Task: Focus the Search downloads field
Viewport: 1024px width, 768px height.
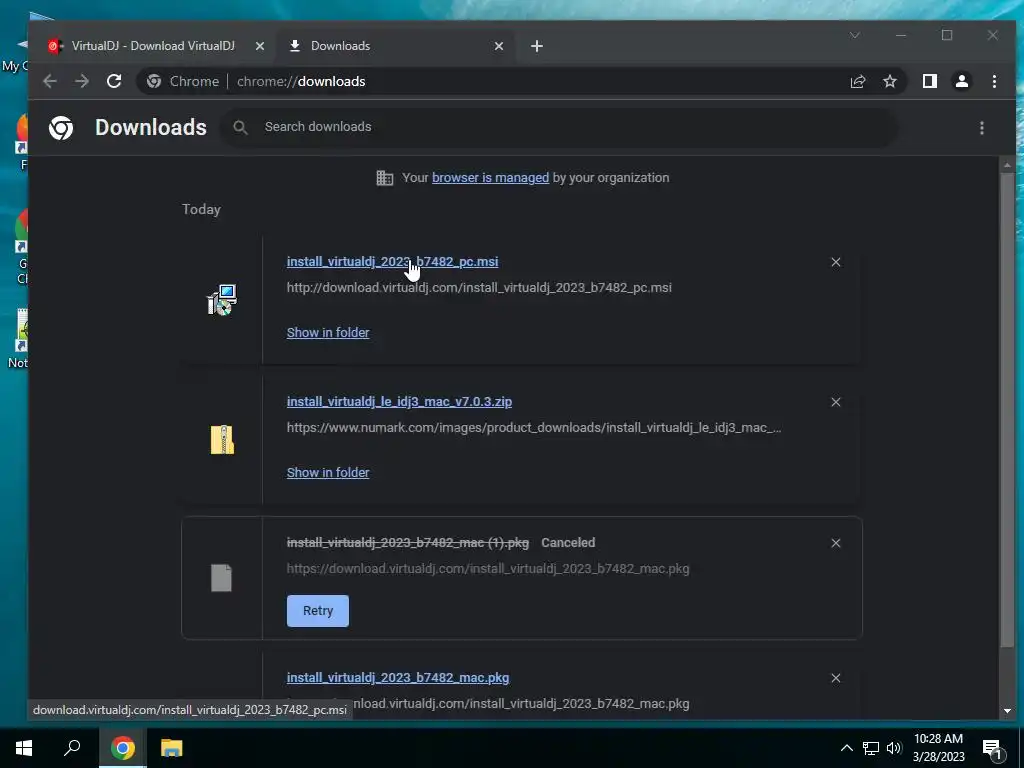Action: (562, 127)
